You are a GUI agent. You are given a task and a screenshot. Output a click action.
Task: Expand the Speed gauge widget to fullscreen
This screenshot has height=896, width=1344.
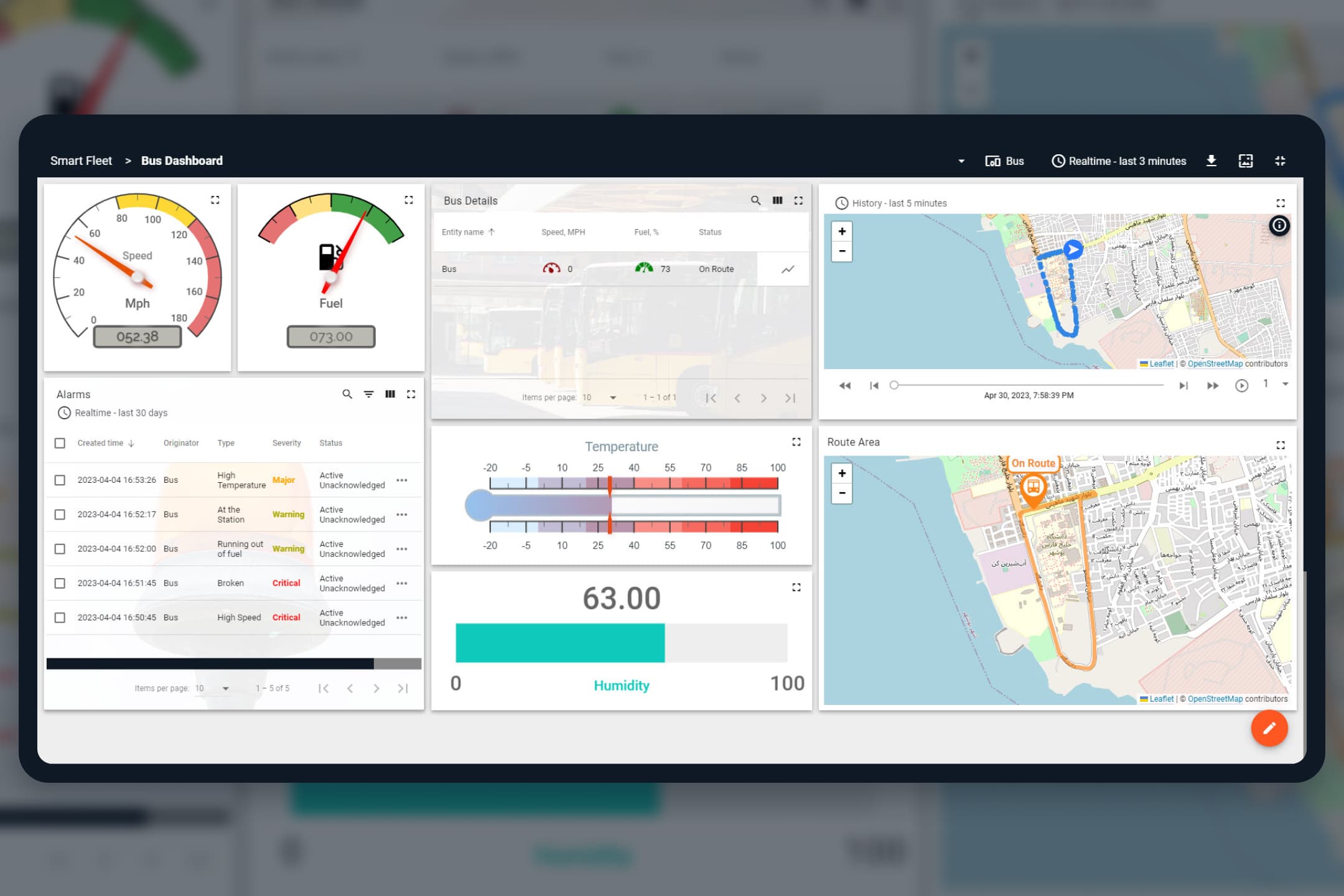[215, 200]
